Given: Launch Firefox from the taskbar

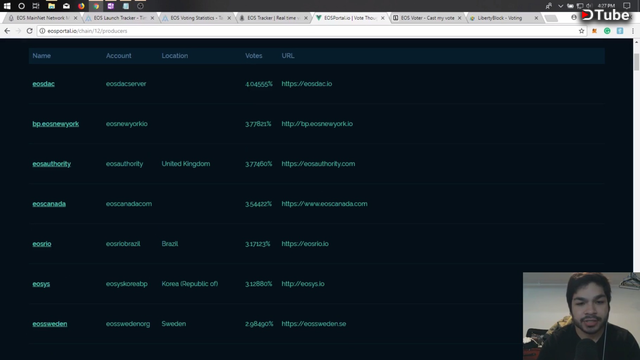Looking at the screenshot, I should [81, 6].
